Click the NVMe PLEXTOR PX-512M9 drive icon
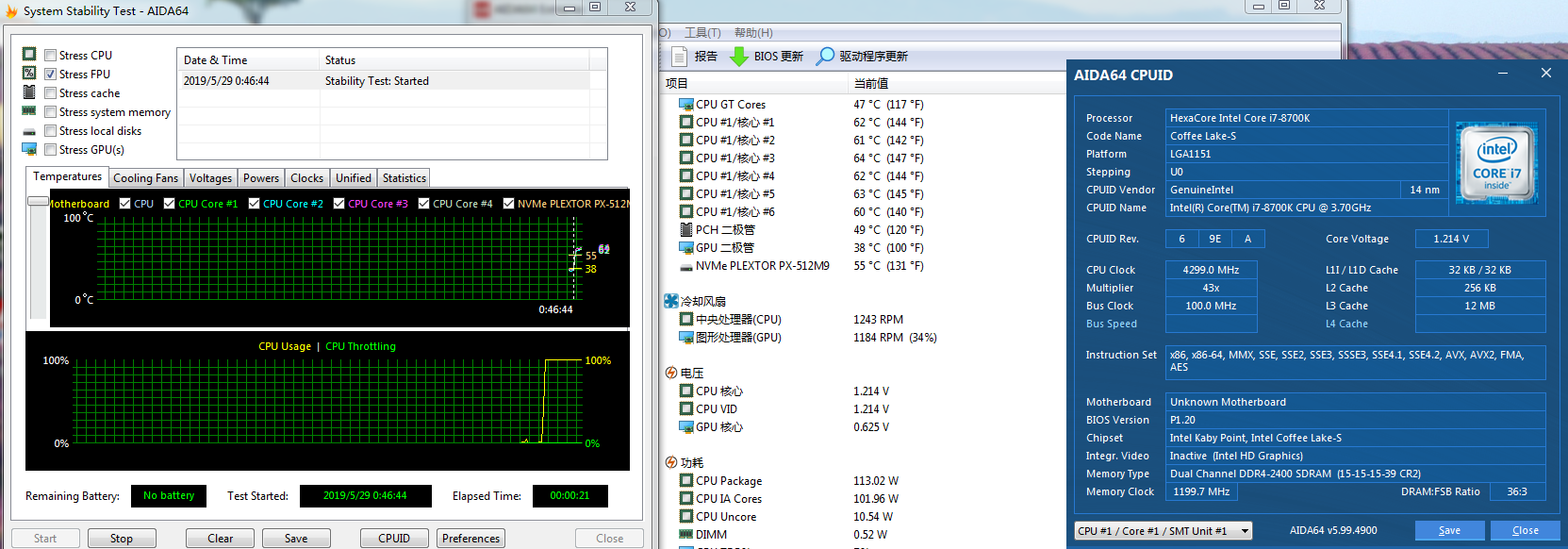Image resolution: width=1568 pixels, height=549 pixels. tap(686, 267)
